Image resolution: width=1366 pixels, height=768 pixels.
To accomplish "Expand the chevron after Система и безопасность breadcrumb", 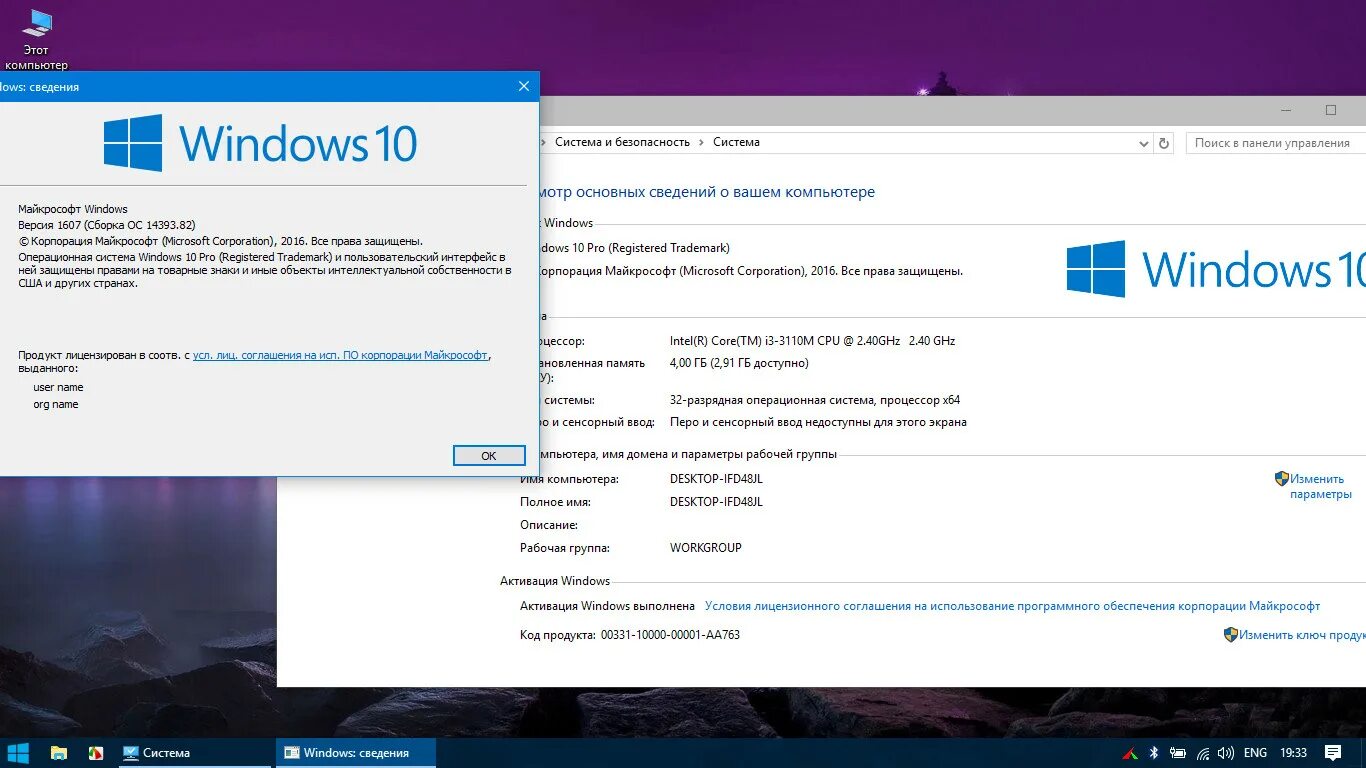I will pyautogui.click(x=702, y=142).
